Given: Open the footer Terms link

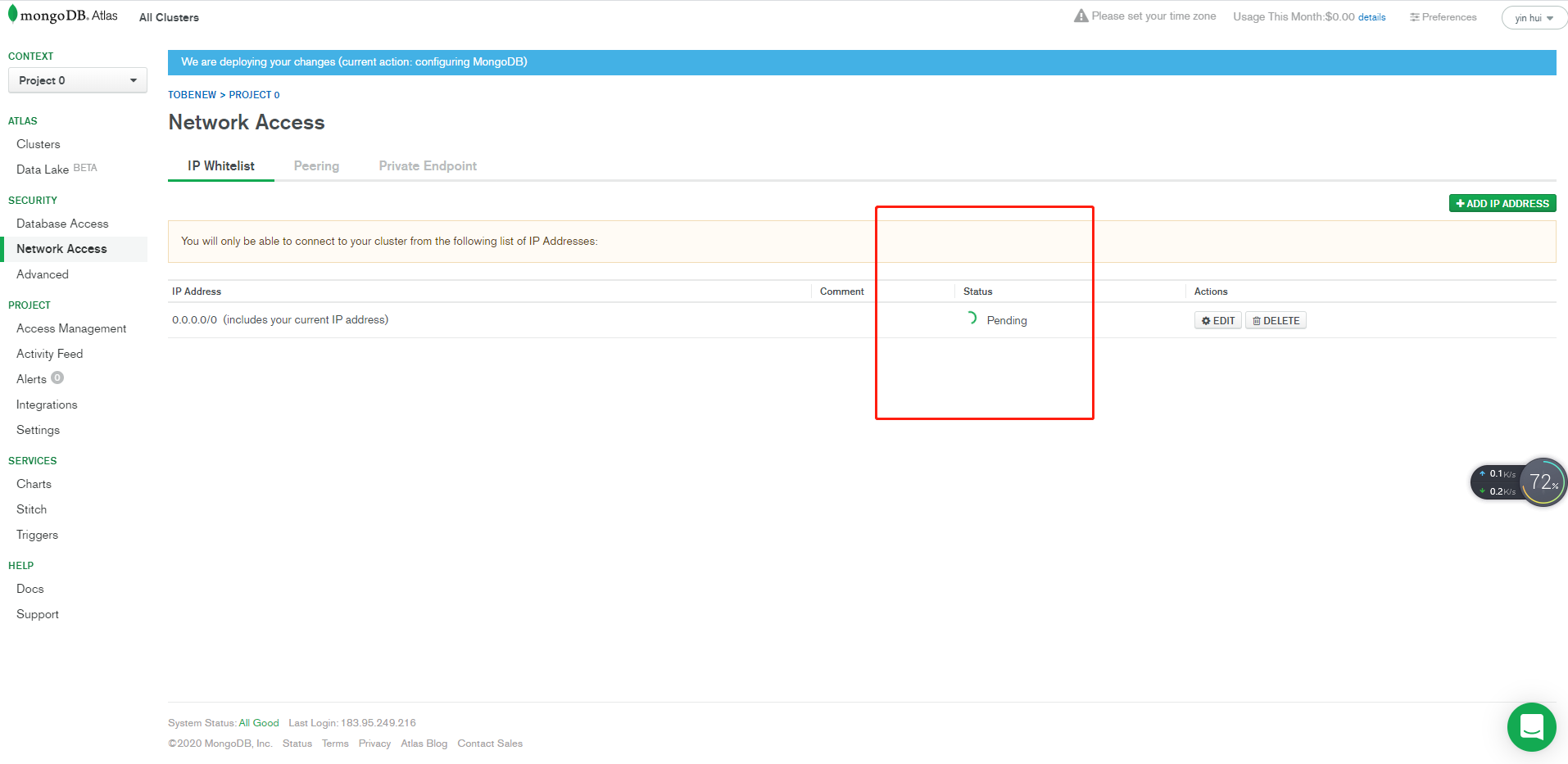Looking at the screenshot, I should tap(335, 744).
